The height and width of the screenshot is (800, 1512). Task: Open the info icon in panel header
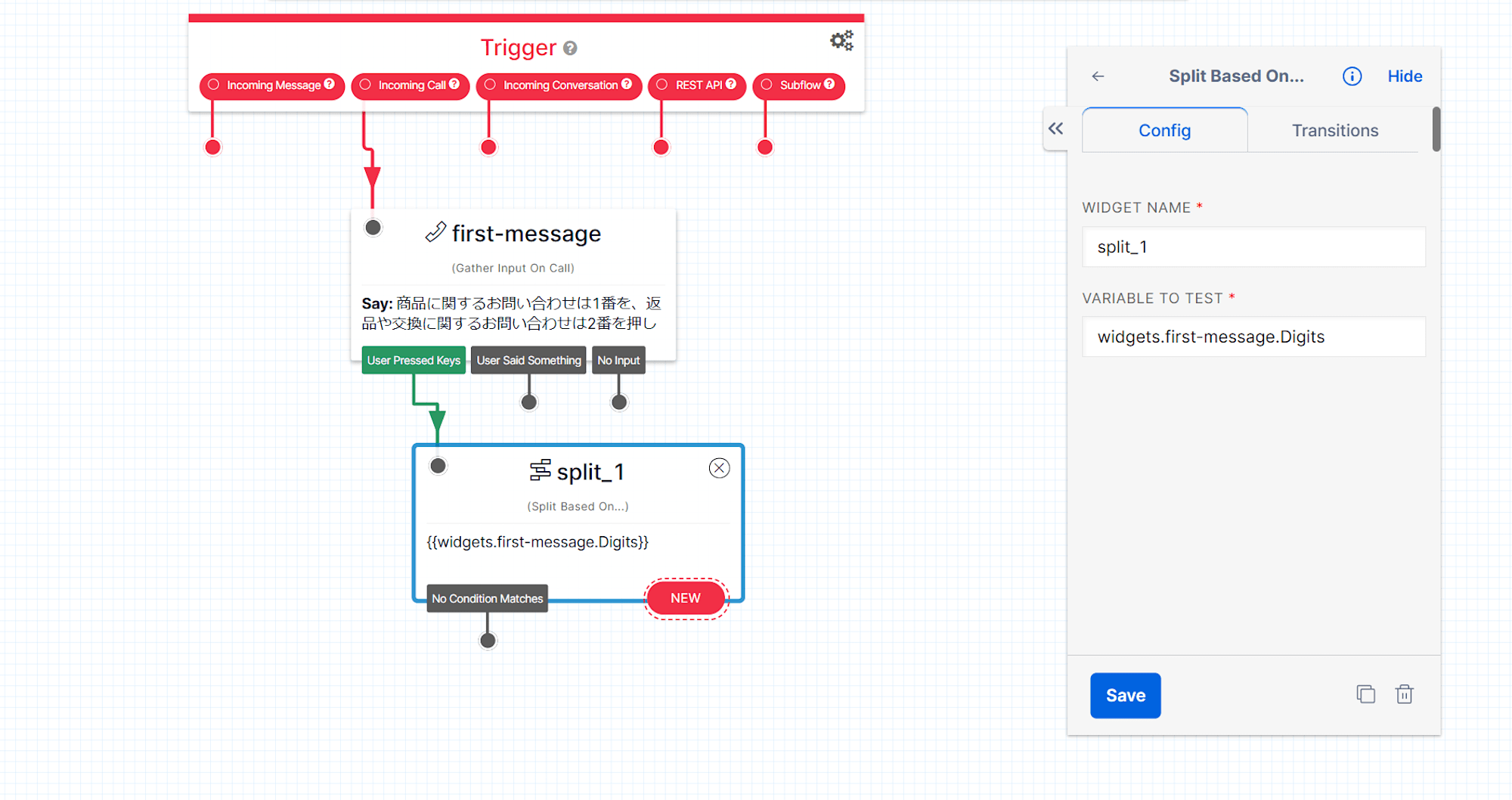(1352, 76)
